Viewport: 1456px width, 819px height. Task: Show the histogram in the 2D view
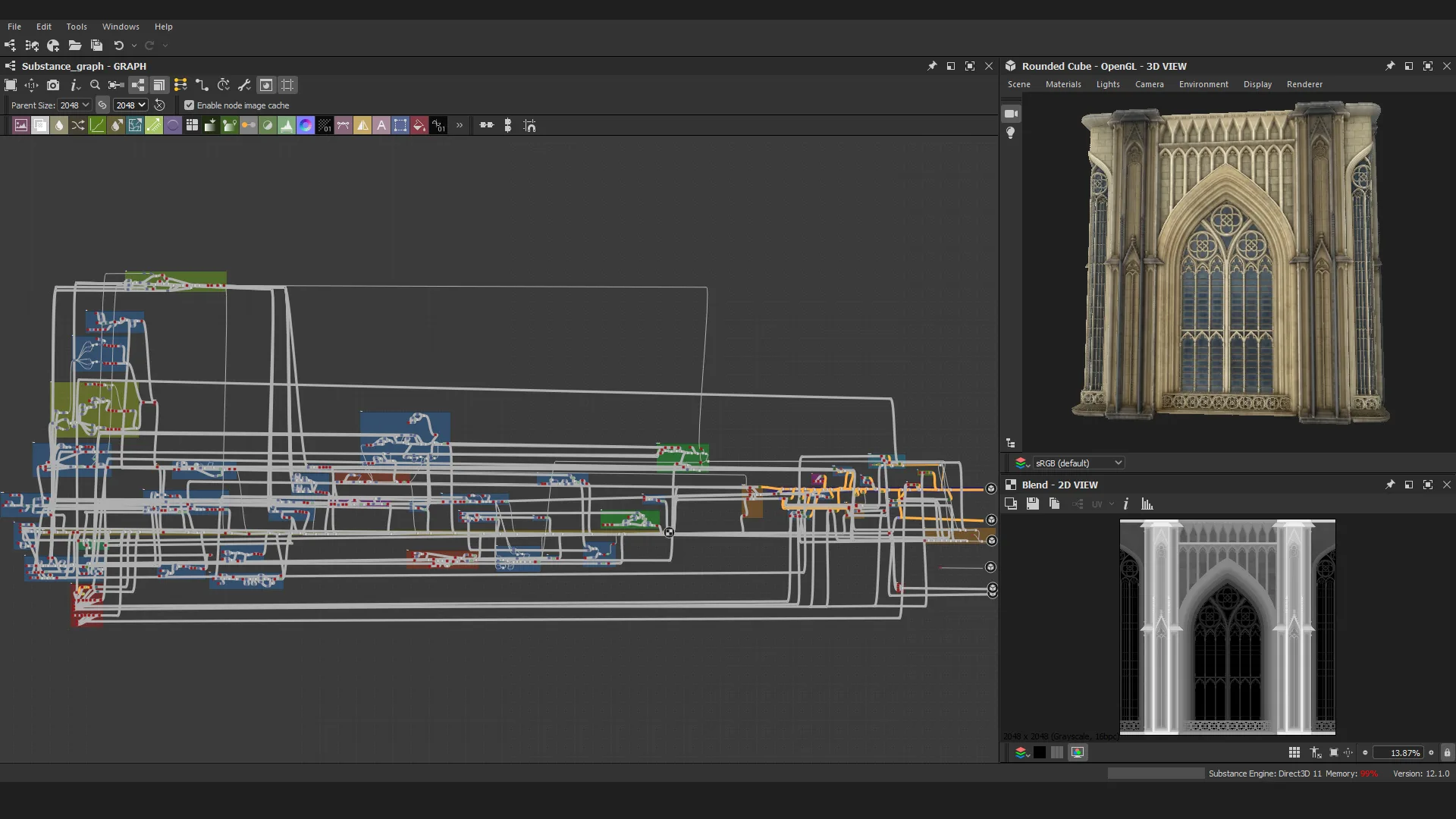1147,504
